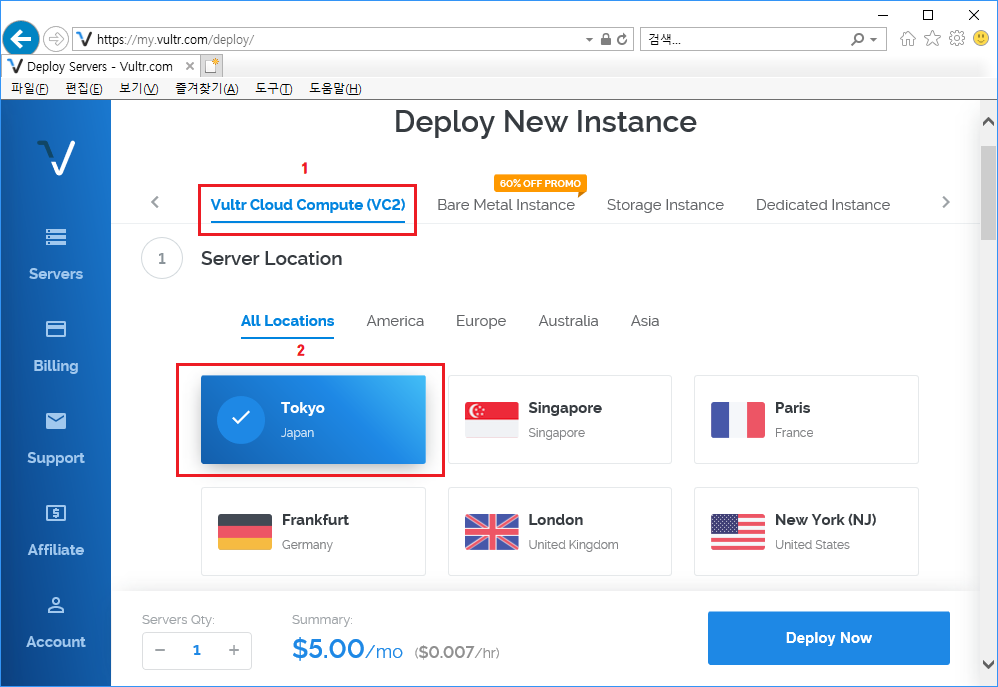Click the vertical scrollbar thumb
The image size is (998, 687).
tap(988, 192)
